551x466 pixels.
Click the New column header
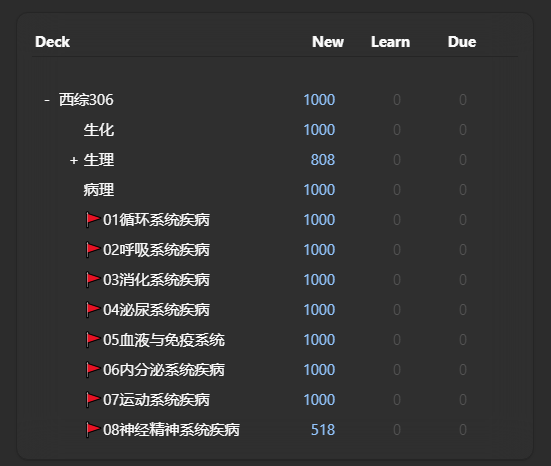click(328, 42)
